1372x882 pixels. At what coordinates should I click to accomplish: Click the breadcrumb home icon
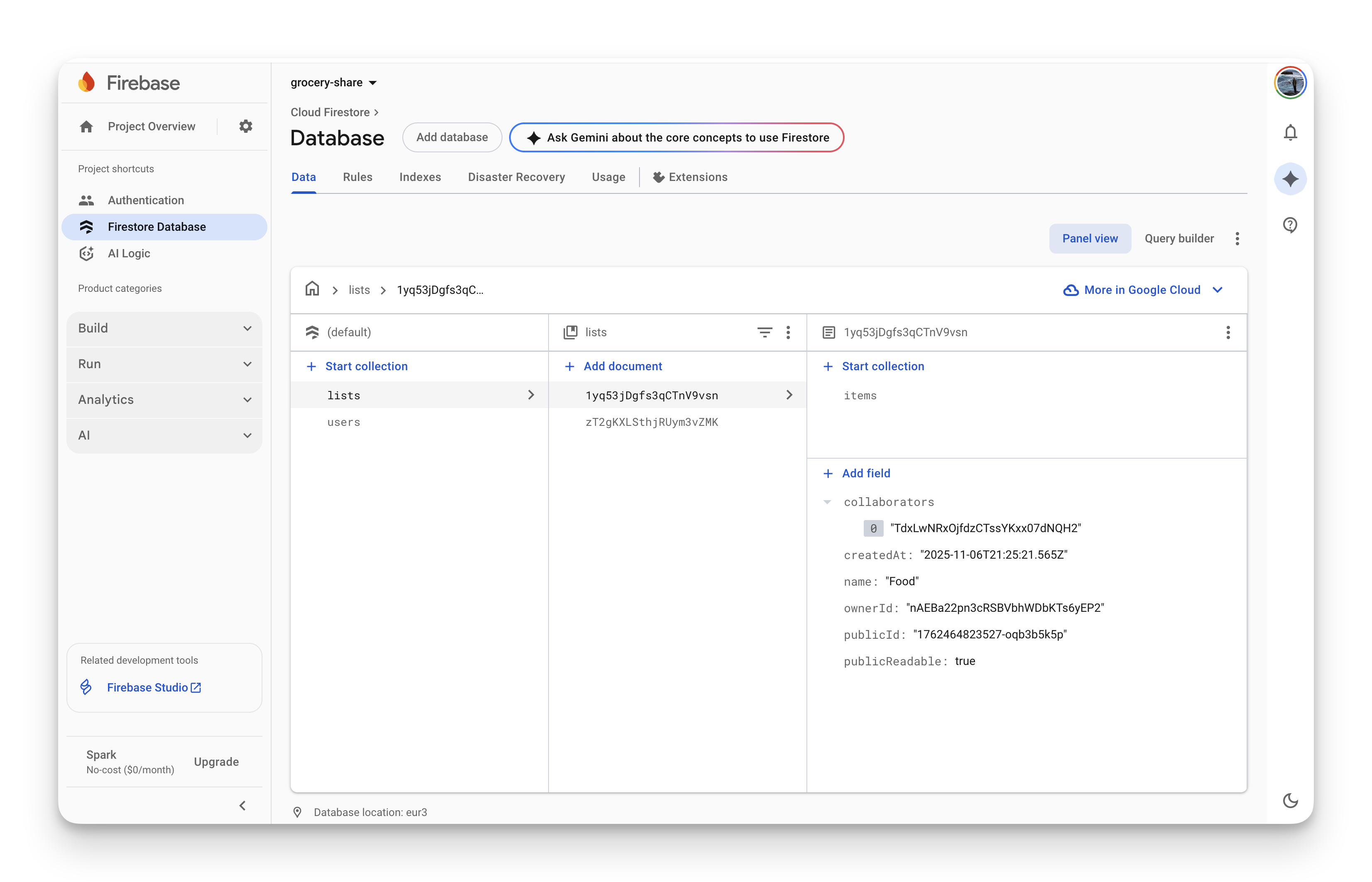tap(311, 289)
